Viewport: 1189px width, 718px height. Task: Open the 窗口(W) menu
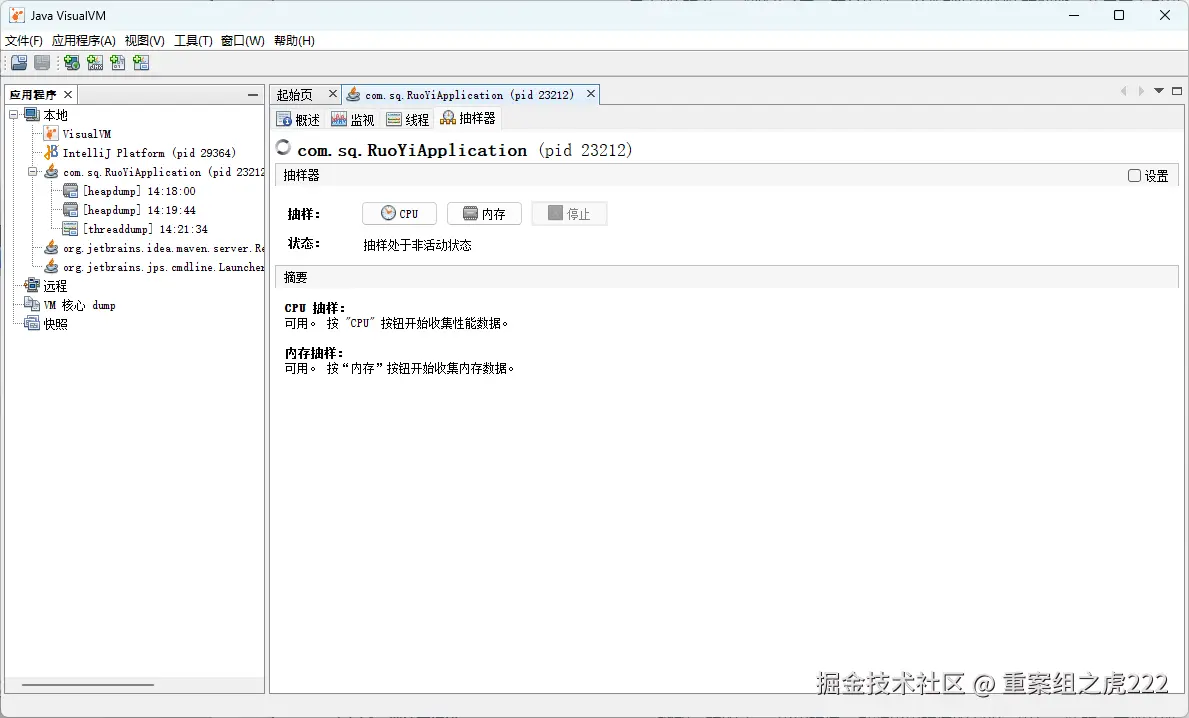click(243, 41)
